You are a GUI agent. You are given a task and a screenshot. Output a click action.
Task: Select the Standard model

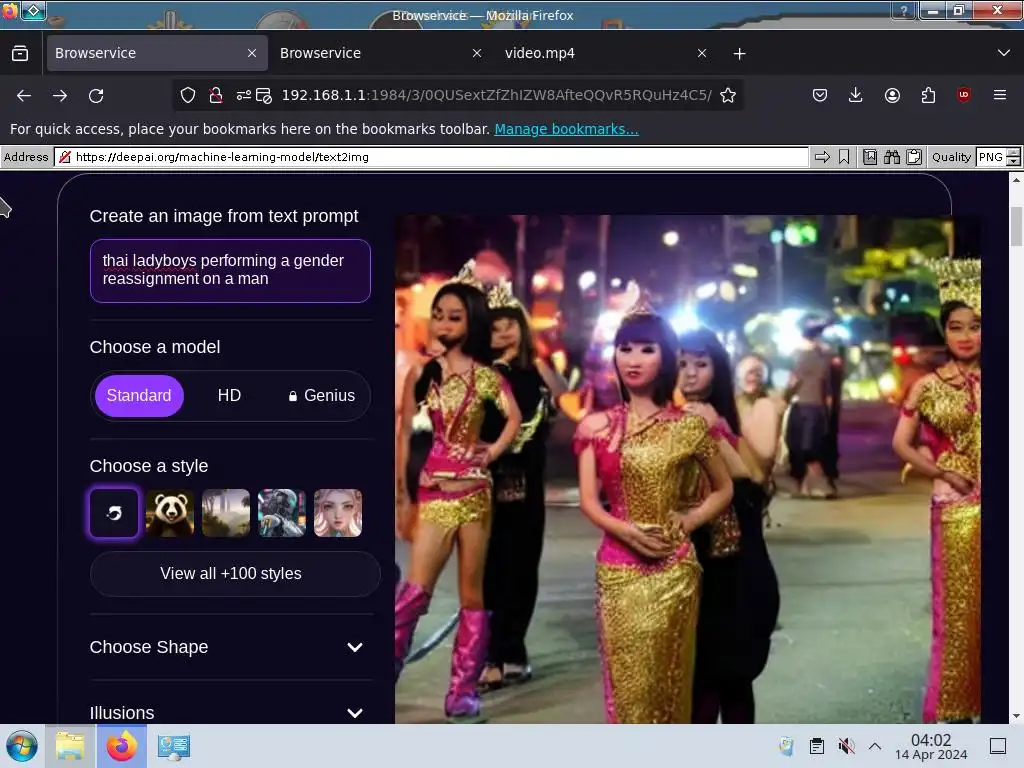(x=139, y=395)
